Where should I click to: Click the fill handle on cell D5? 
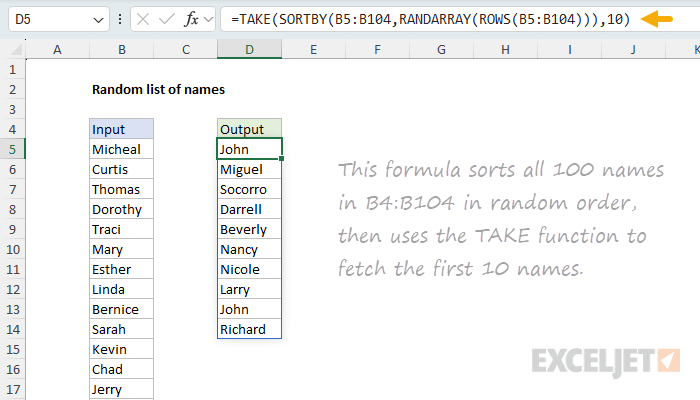(x=281, y=158)
